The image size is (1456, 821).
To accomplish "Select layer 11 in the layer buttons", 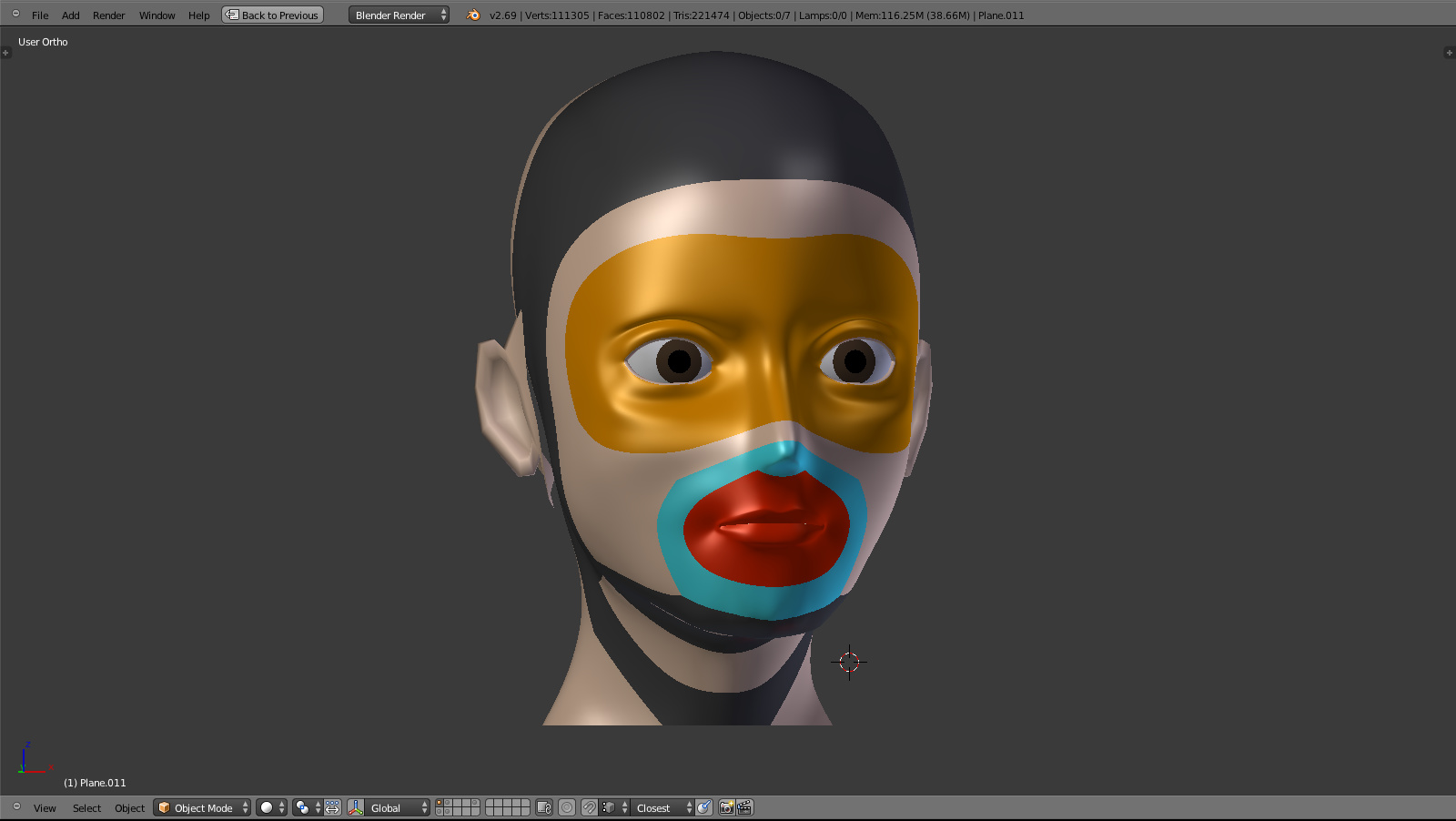I will coord(440,812).
